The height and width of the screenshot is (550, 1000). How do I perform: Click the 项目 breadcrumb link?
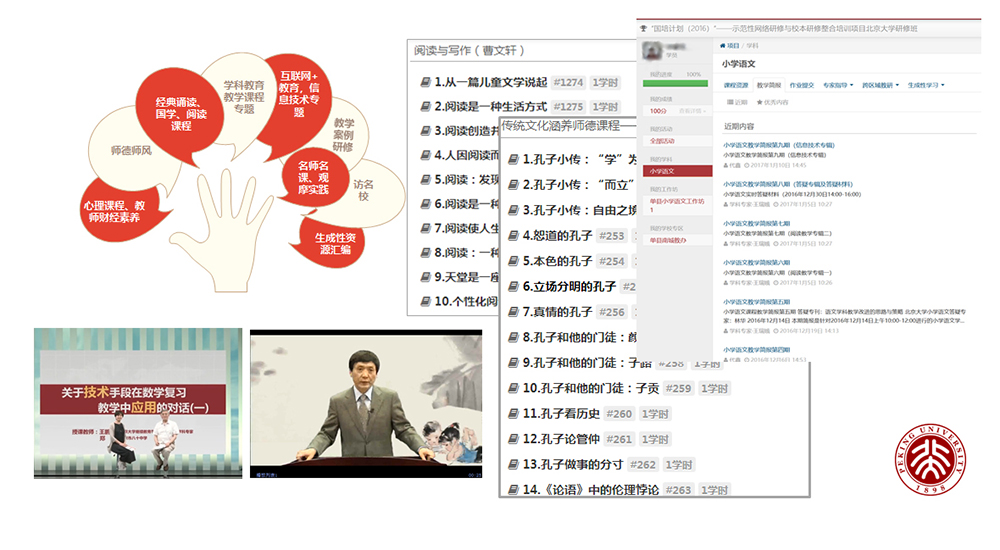click(733, 46)
